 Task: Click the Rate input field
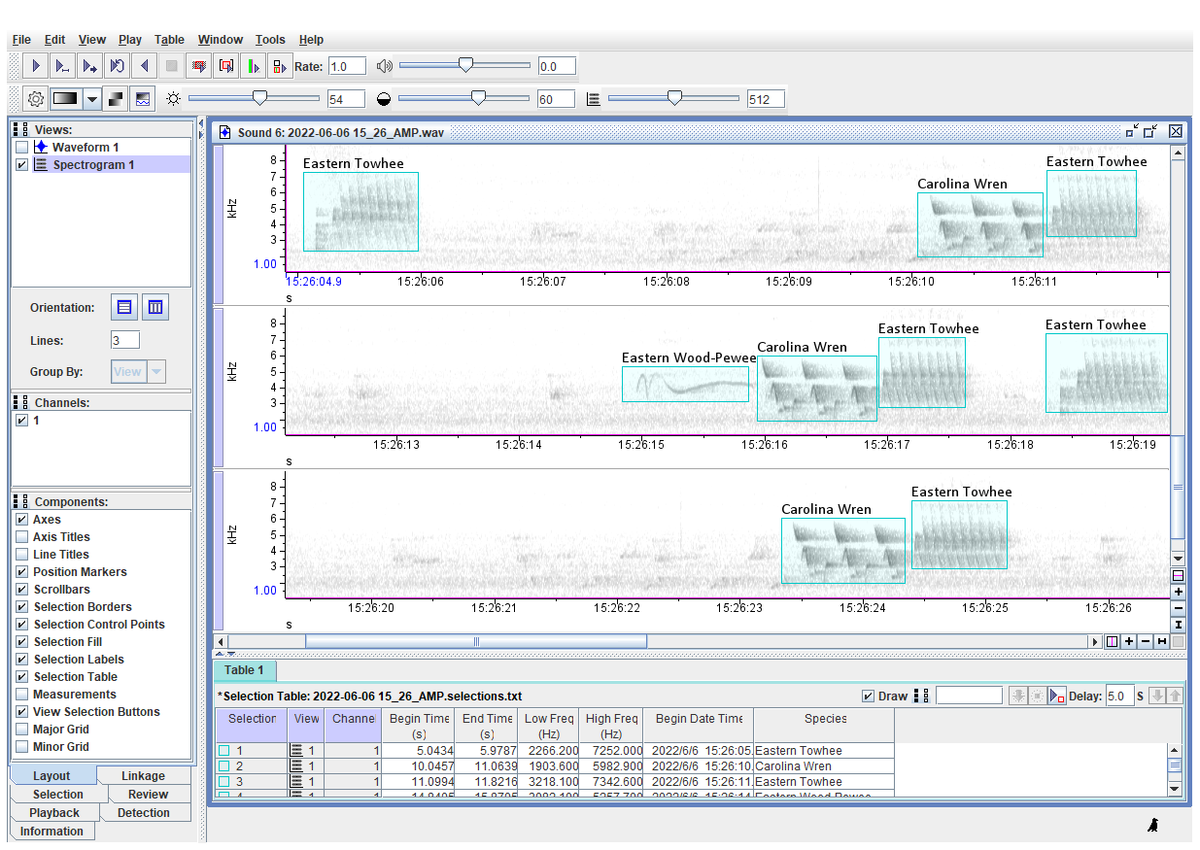pyautogui.click(x=346, y=67)
